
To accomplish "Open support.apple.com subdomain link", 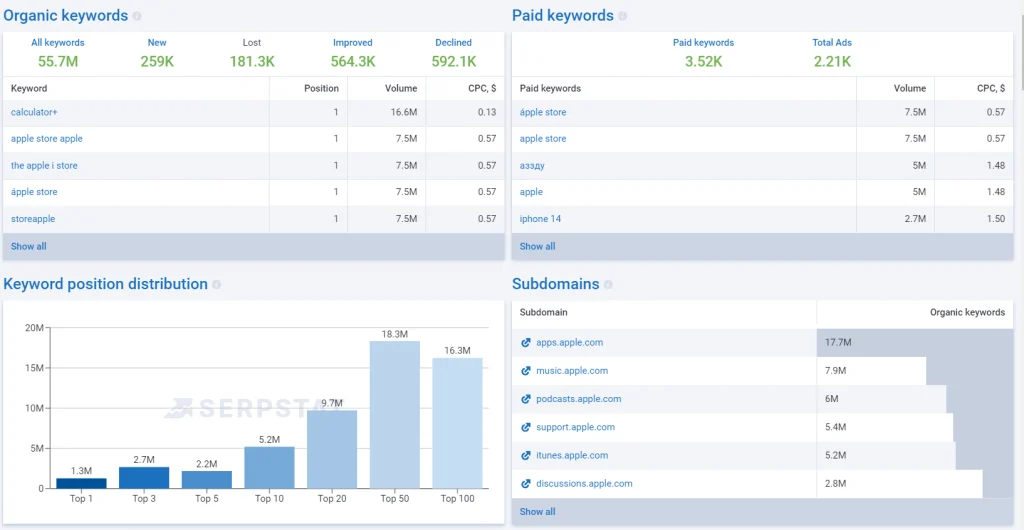I will click(x=575, y=428).
